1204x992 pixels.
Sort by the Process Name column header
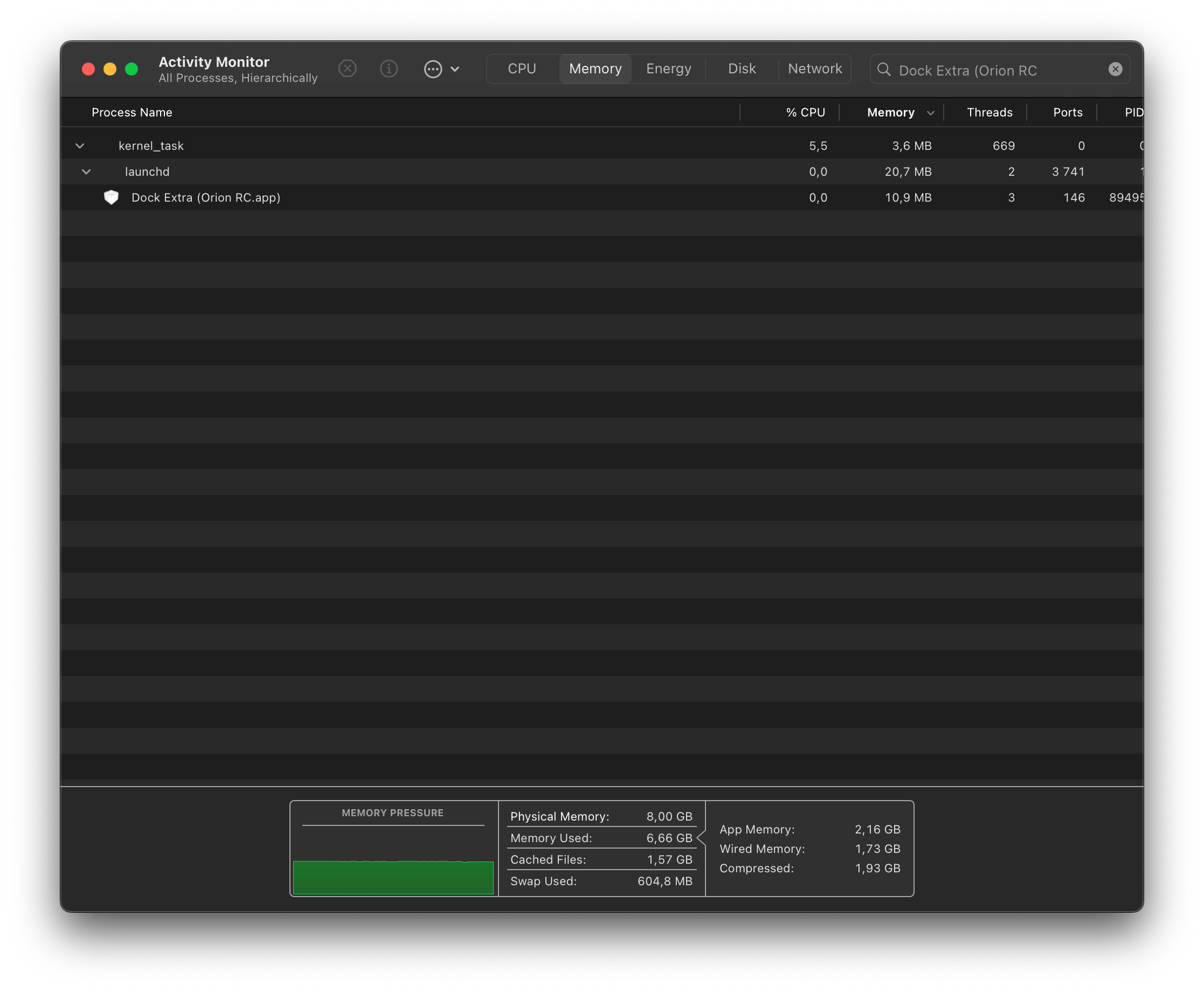point(132,113)
